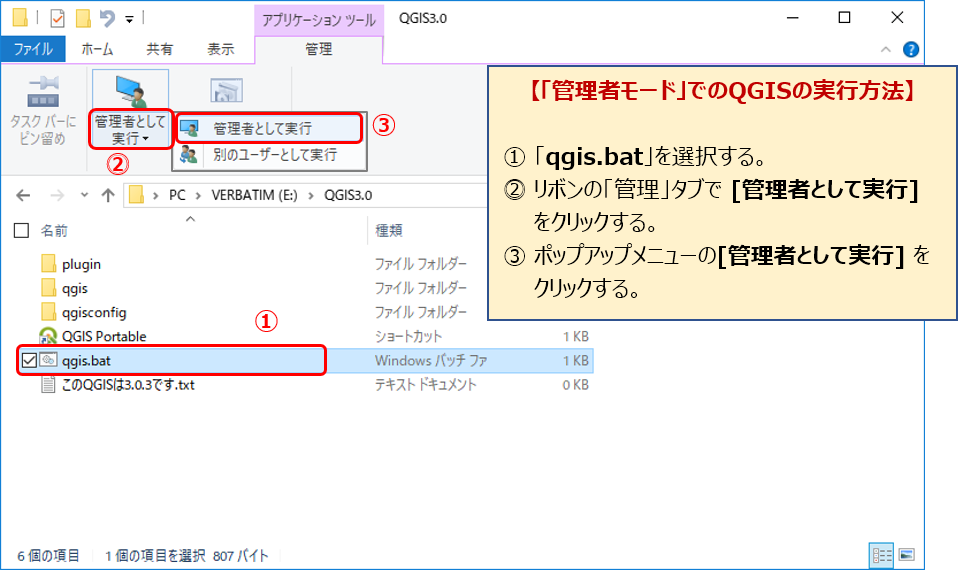Close the QGIS3.0 Explorer window
This screenshot has width=958, height=570.
point(897,18)
